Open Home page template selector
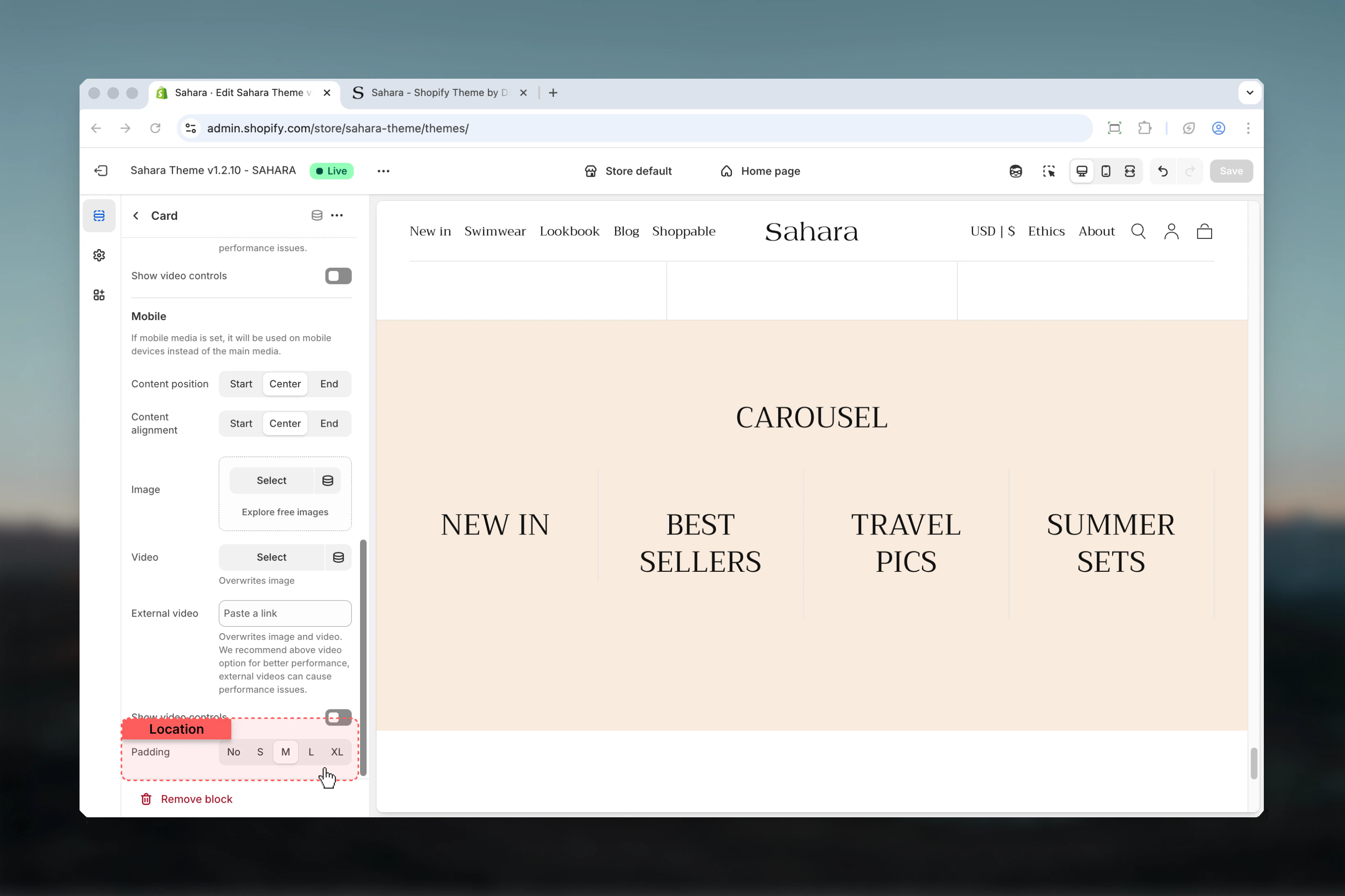 click(760, 171)
